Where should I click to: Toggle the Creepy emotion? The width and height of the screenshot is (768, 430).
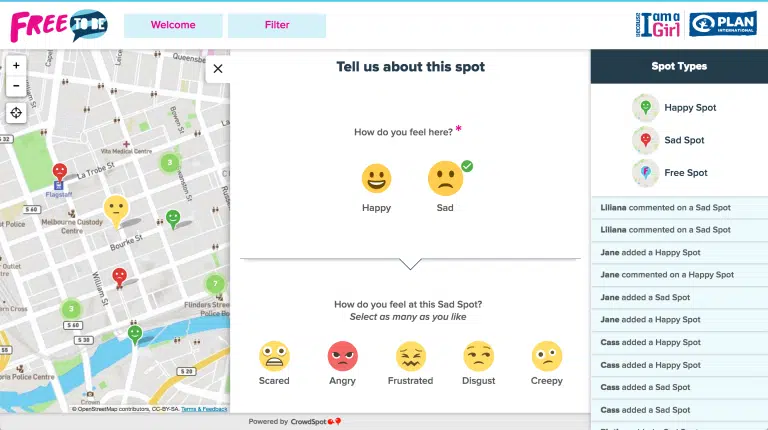pos(547,356)
